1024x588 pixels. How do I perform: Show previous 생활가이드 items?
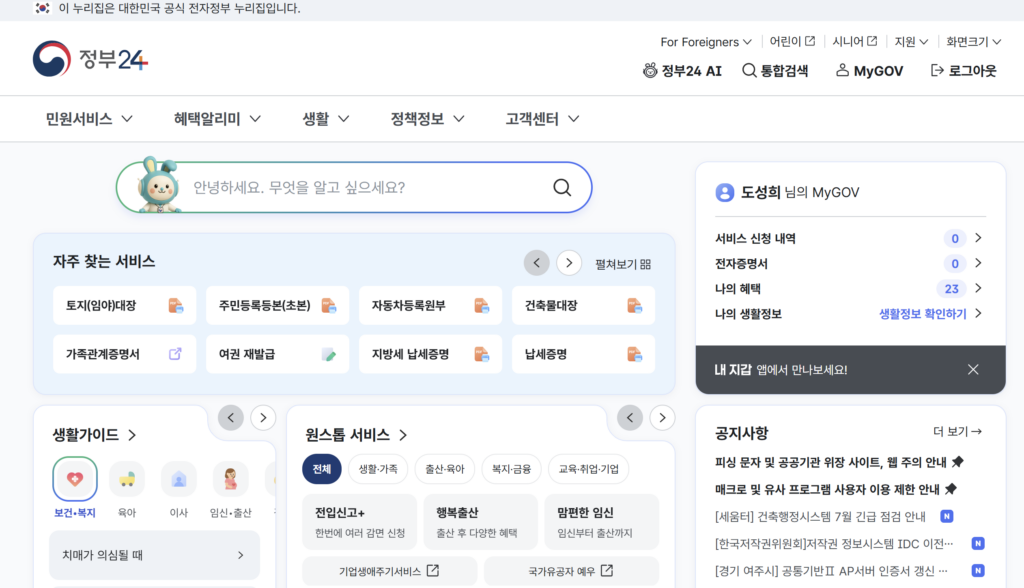pos(231,417)
